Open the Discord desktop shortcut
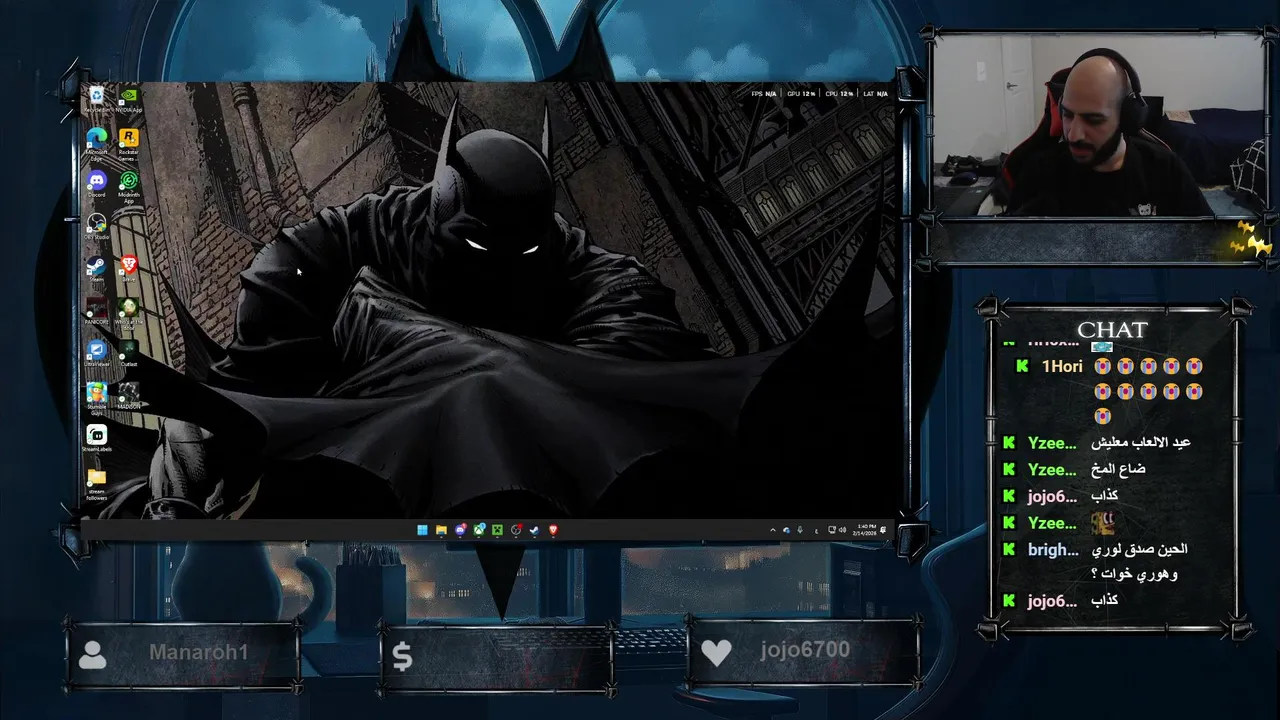The image size is (1280, 720). (96, 184)
